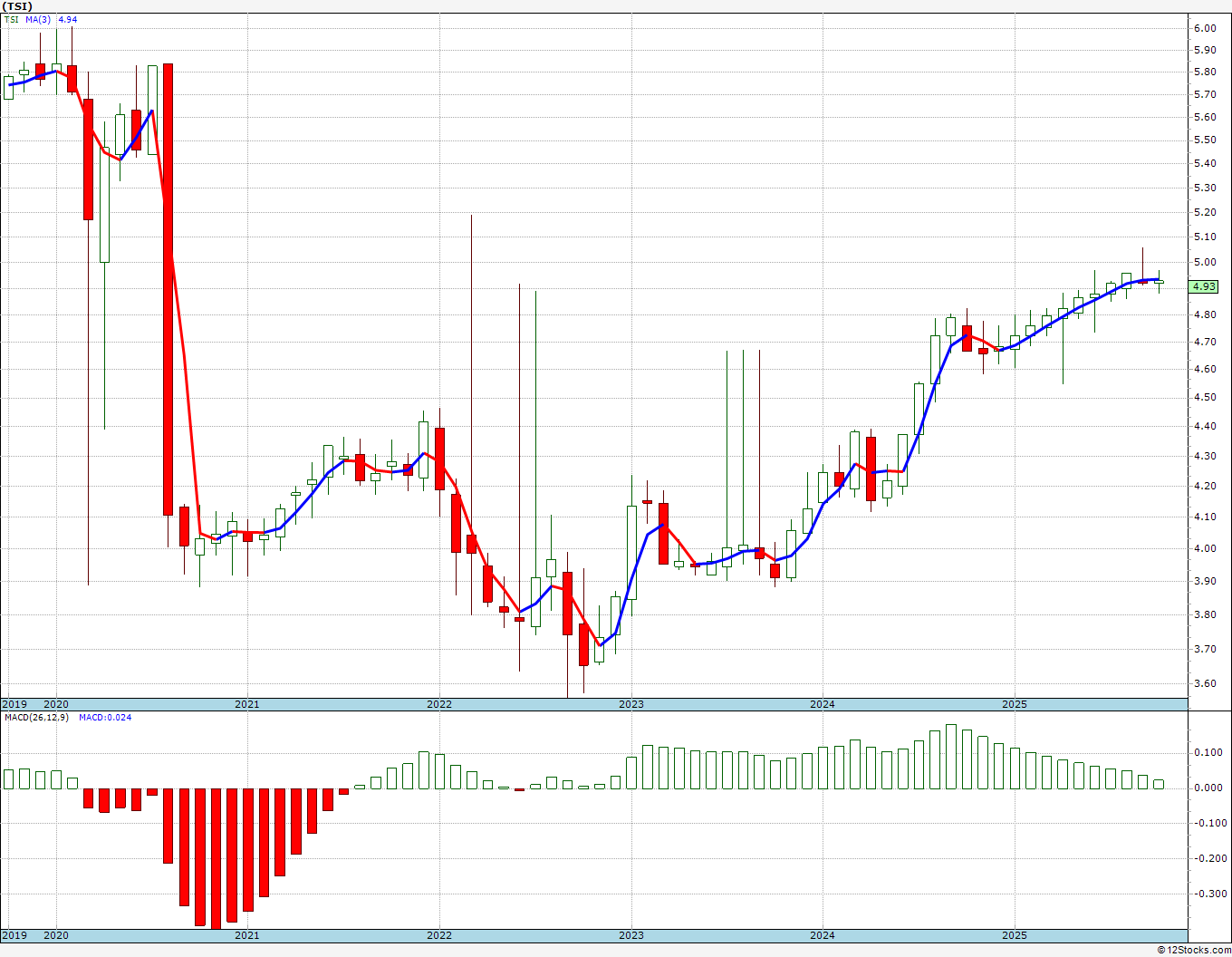This screenshot has height=957, width=1232.
Task: Click the 5.00 price axis label
Action: [x=1205, y=263]
